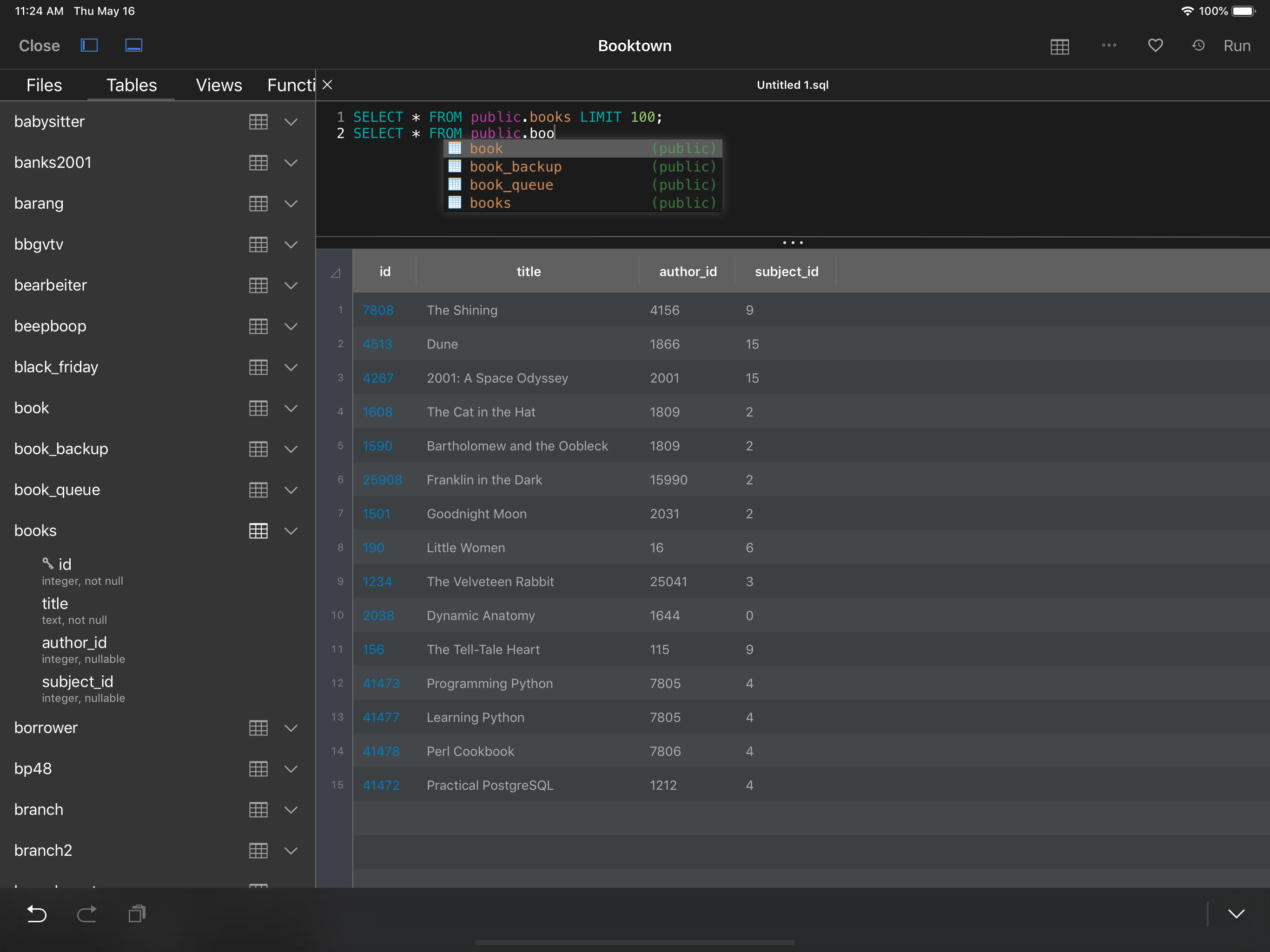Viewport: 1270px width, 952px height.
Task: Open the grid view icon in top bar
Action: 1059,46
